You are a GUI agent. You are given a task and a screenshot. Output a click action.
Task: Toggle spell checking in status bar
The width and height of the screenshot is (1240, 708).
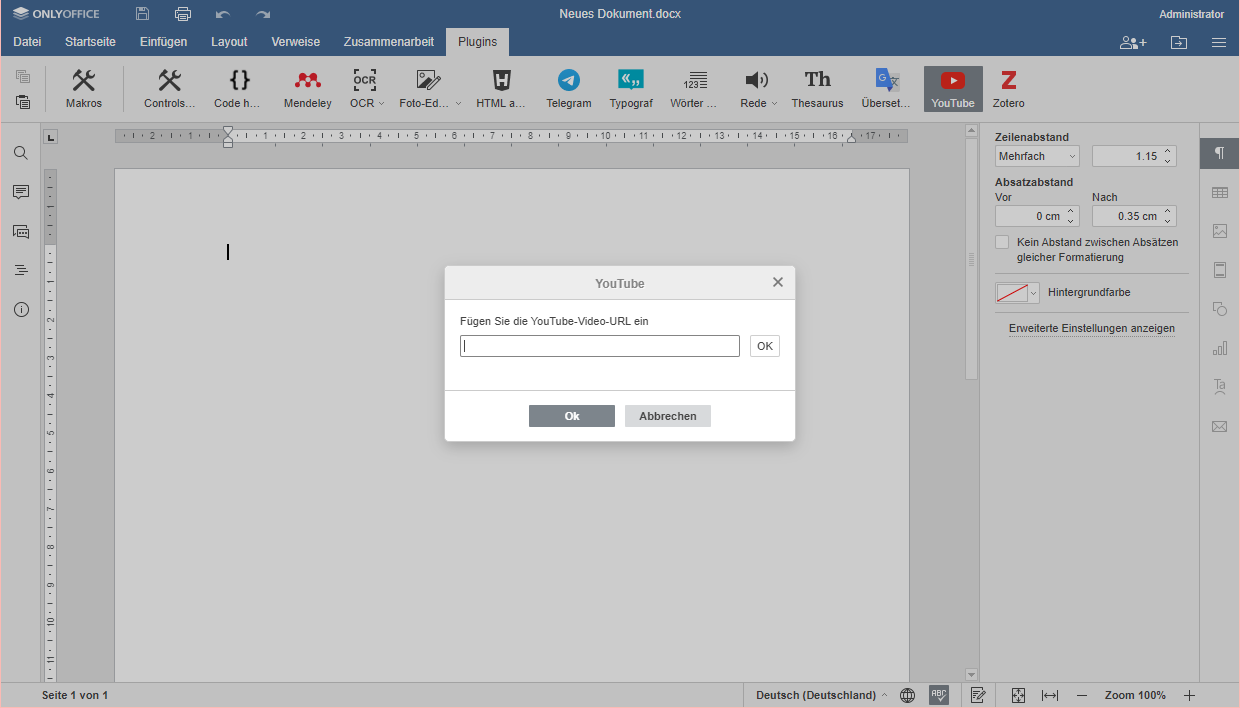click(x=938, y=695)
